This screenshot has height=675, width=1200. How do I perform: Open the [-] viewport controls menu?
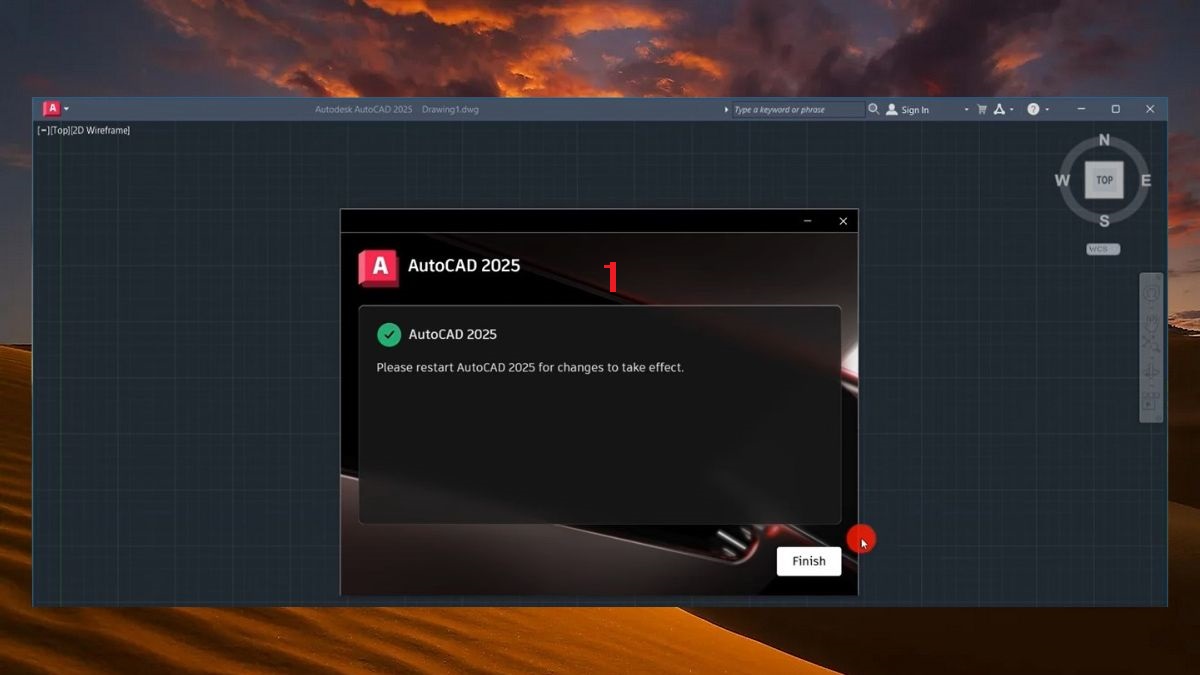point(43,130)
